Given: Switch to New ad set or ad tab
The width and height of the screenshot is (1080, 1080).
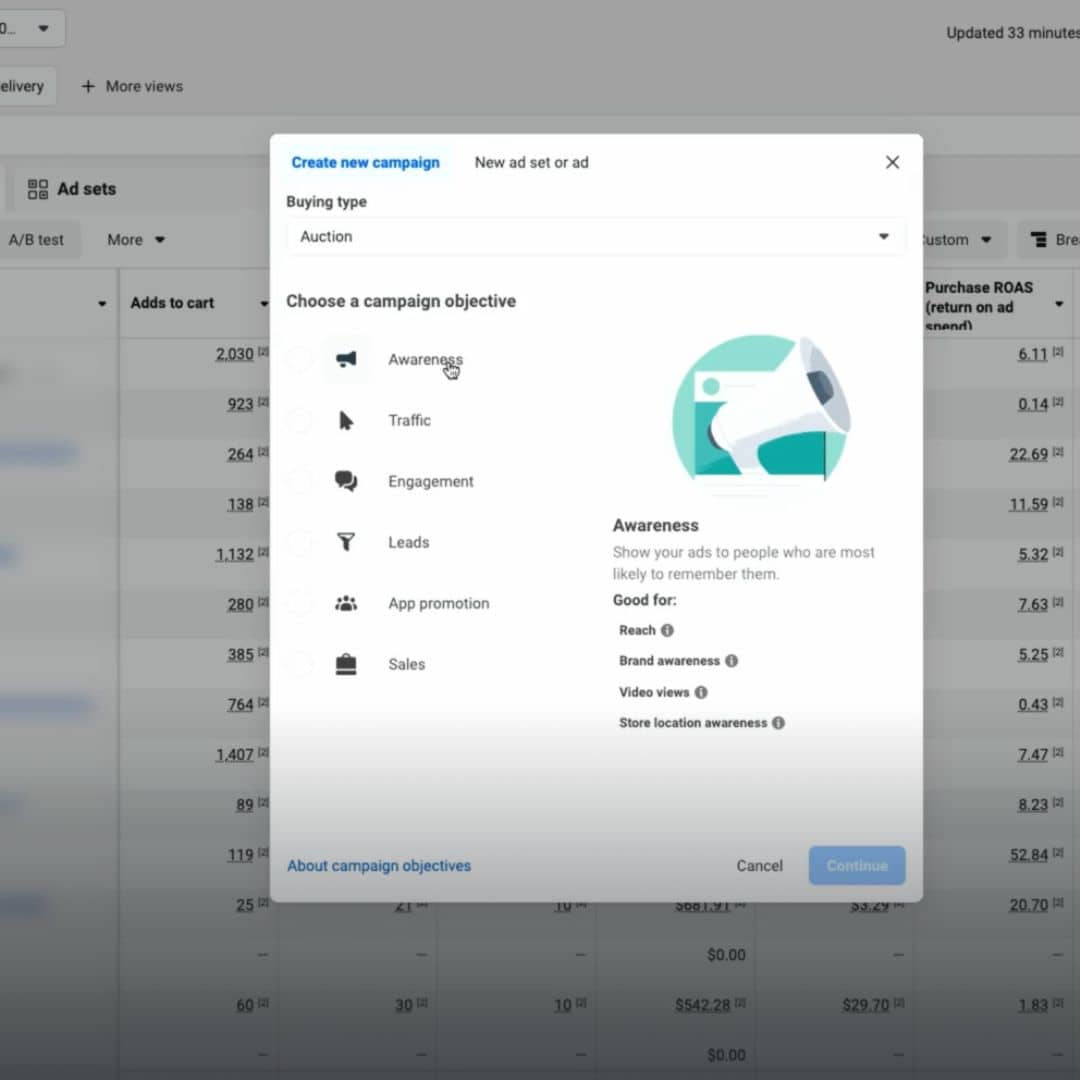Looking at the screenshot, I should [531, 162].
